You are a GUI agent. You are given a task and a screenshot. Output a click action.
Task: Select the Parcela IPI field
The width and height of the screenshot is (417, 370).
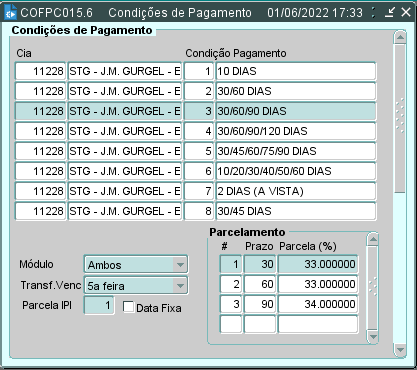point(99,305)
